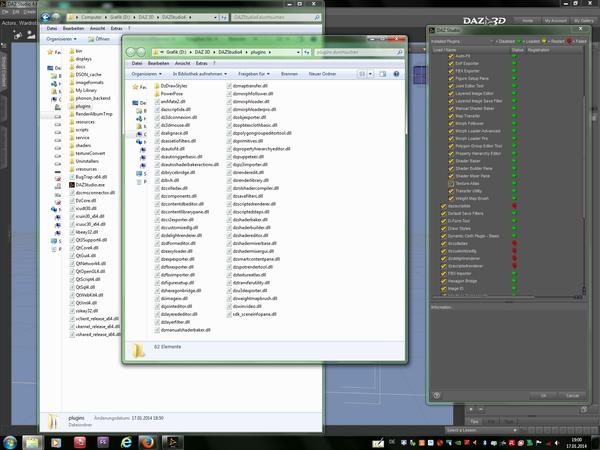Select dzmorphloader.dll file
This screenshot has width=600, height=450.
[248, 102]
